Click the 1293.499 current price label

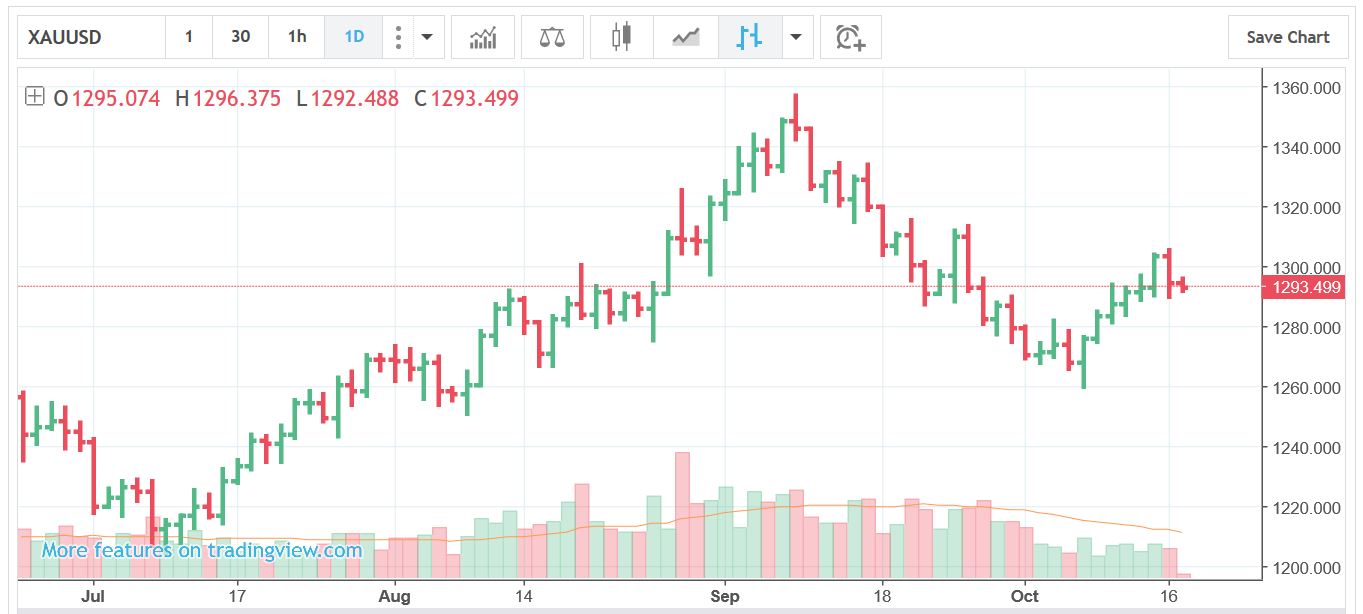click(1305, 288)
